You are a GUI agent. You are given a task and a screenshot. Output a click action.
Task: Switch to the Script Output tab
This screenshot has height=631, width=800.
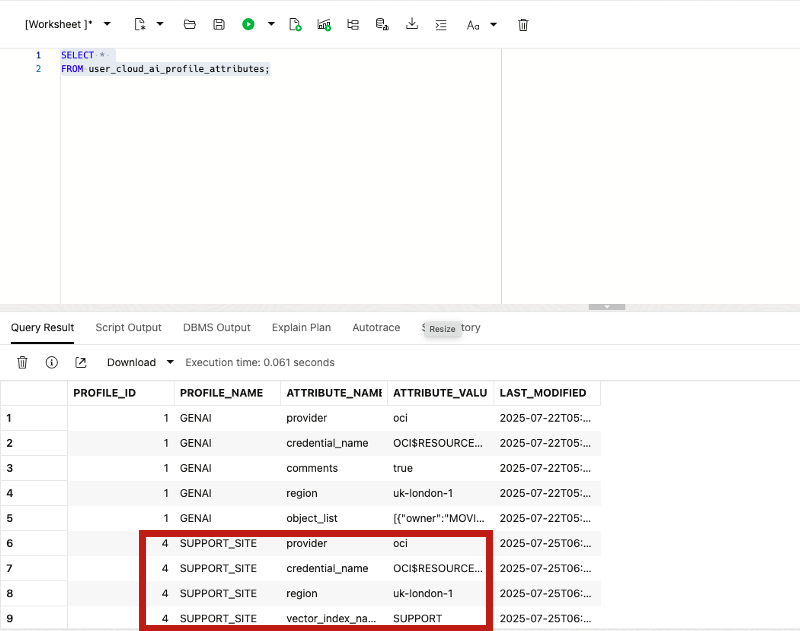click(x=128, y=327)
